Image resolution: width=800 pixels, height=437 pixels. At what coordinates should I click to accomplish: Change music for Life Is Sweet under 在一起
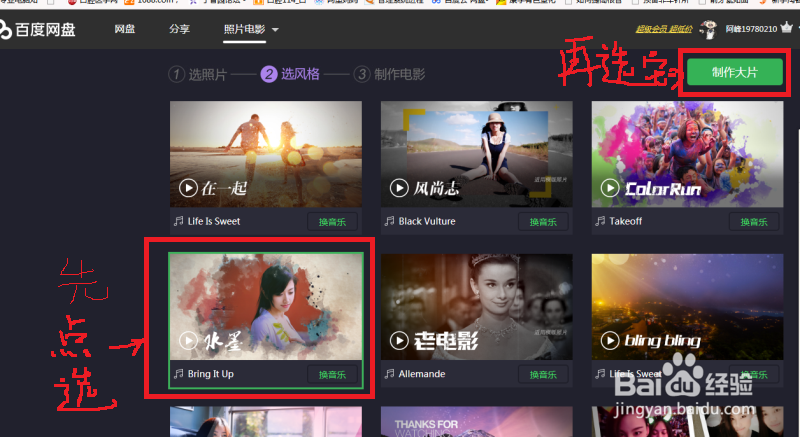[x=332, y=222]
